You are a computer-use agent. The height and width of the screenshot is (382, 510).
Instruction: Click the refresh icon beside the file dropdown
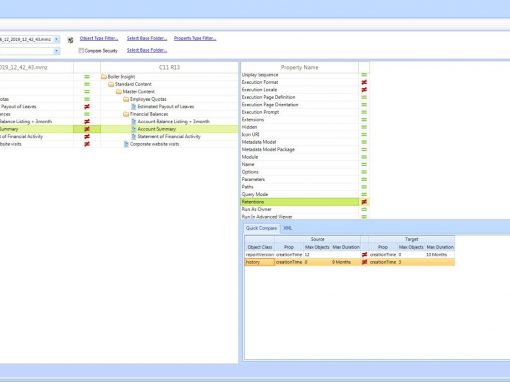tap(70, 40)
